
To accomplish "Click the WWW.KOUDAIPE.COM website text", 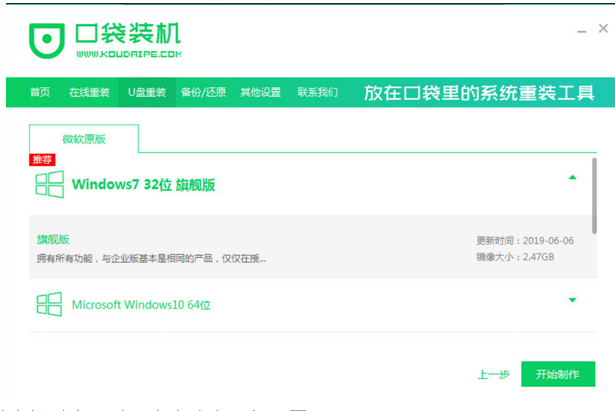I will click(x=129, y=54).
